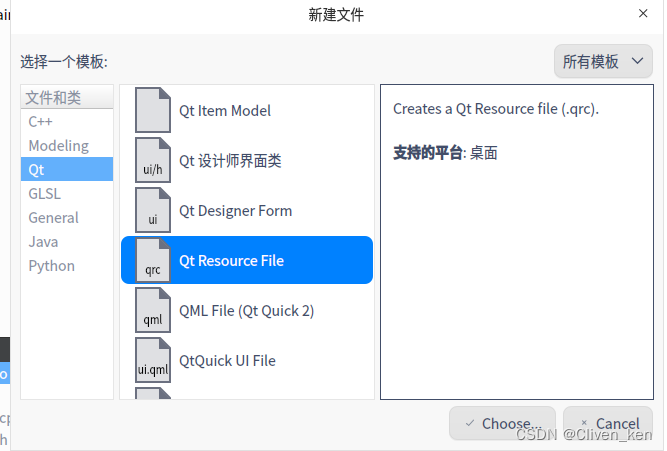Choose the Modeling category

tap(67, 146)
